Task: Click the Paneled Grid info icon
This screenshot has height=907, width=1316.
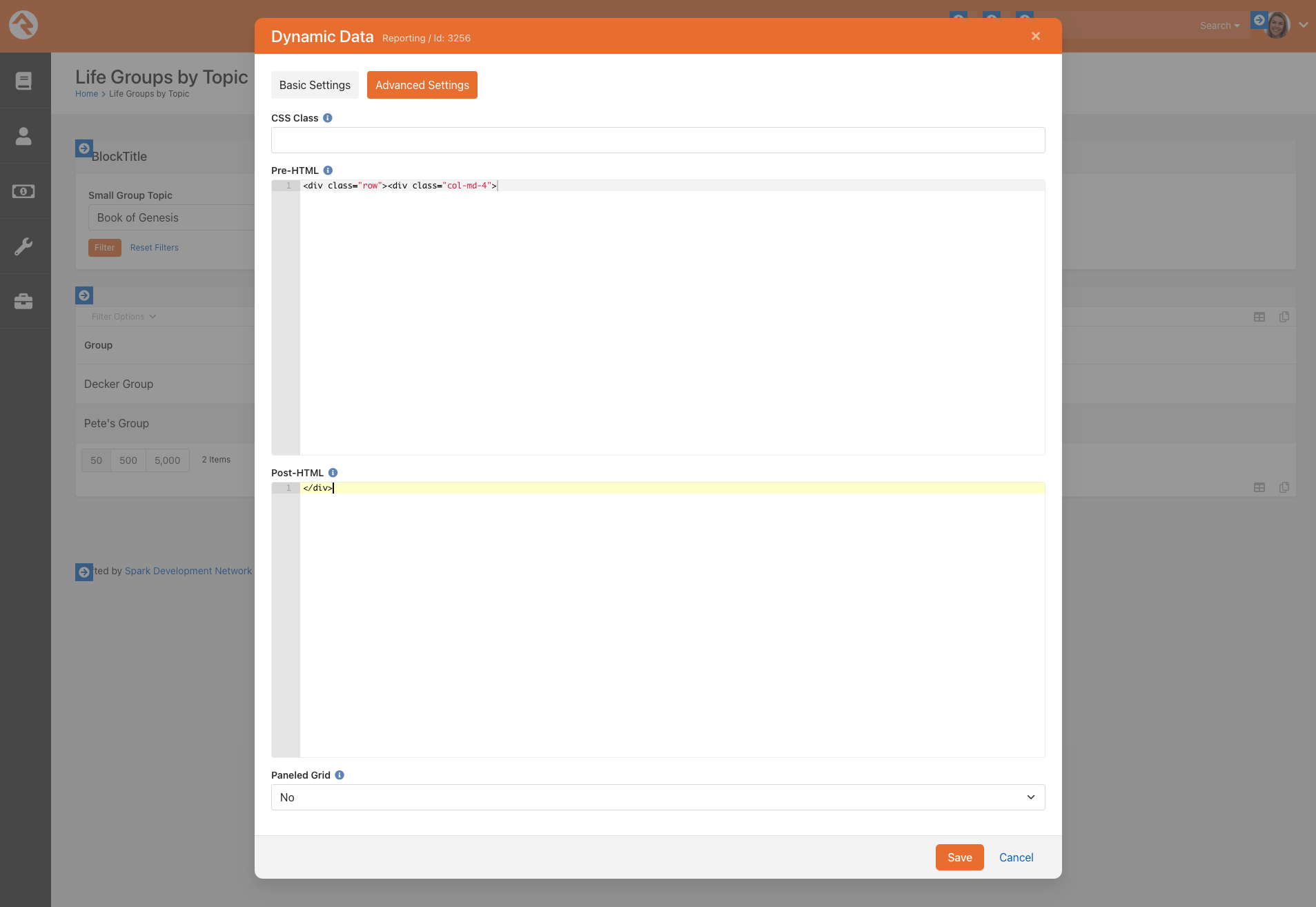Action: point(340,775)
